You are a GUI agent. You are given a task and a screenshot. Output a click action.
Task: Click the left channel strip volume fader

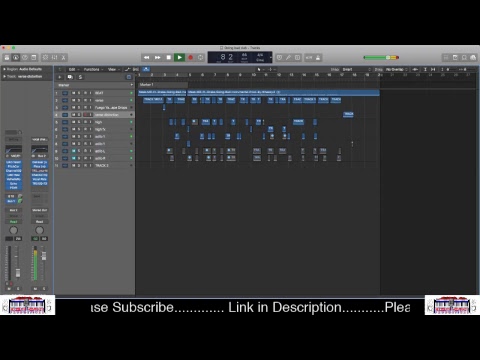tap(18, 273)
